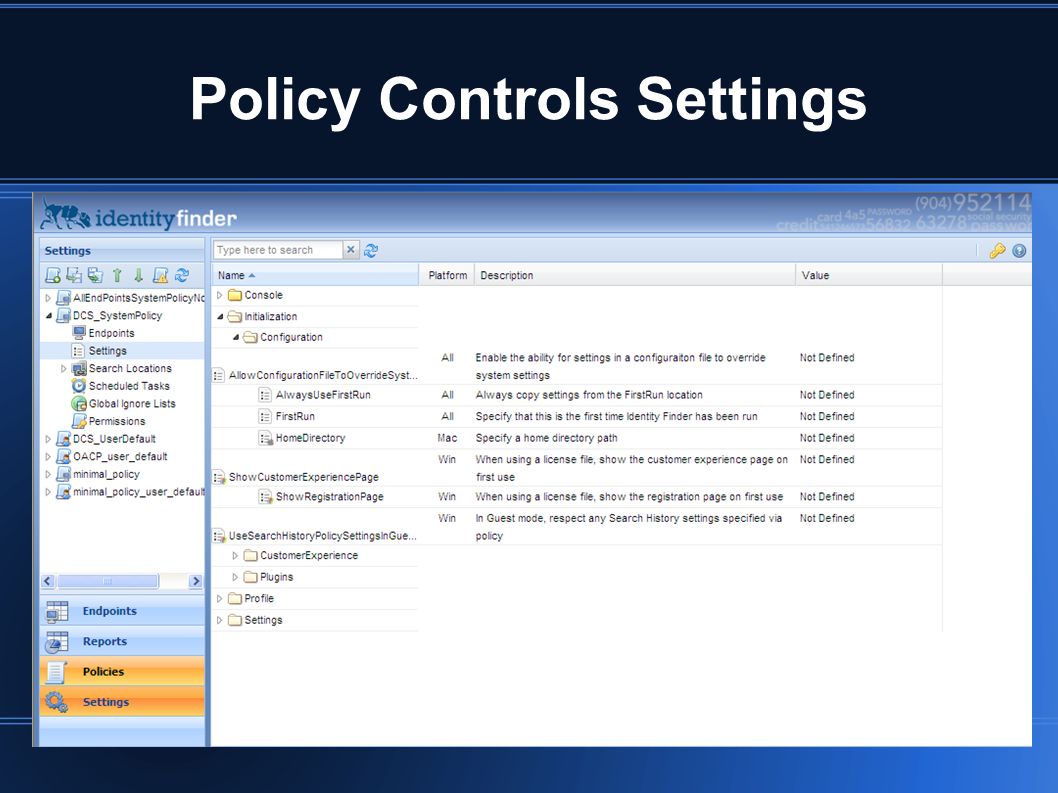Viewport: 1058px width, 793px height.
Task: Click the gold key icon
Action: (x=997, y=251)
